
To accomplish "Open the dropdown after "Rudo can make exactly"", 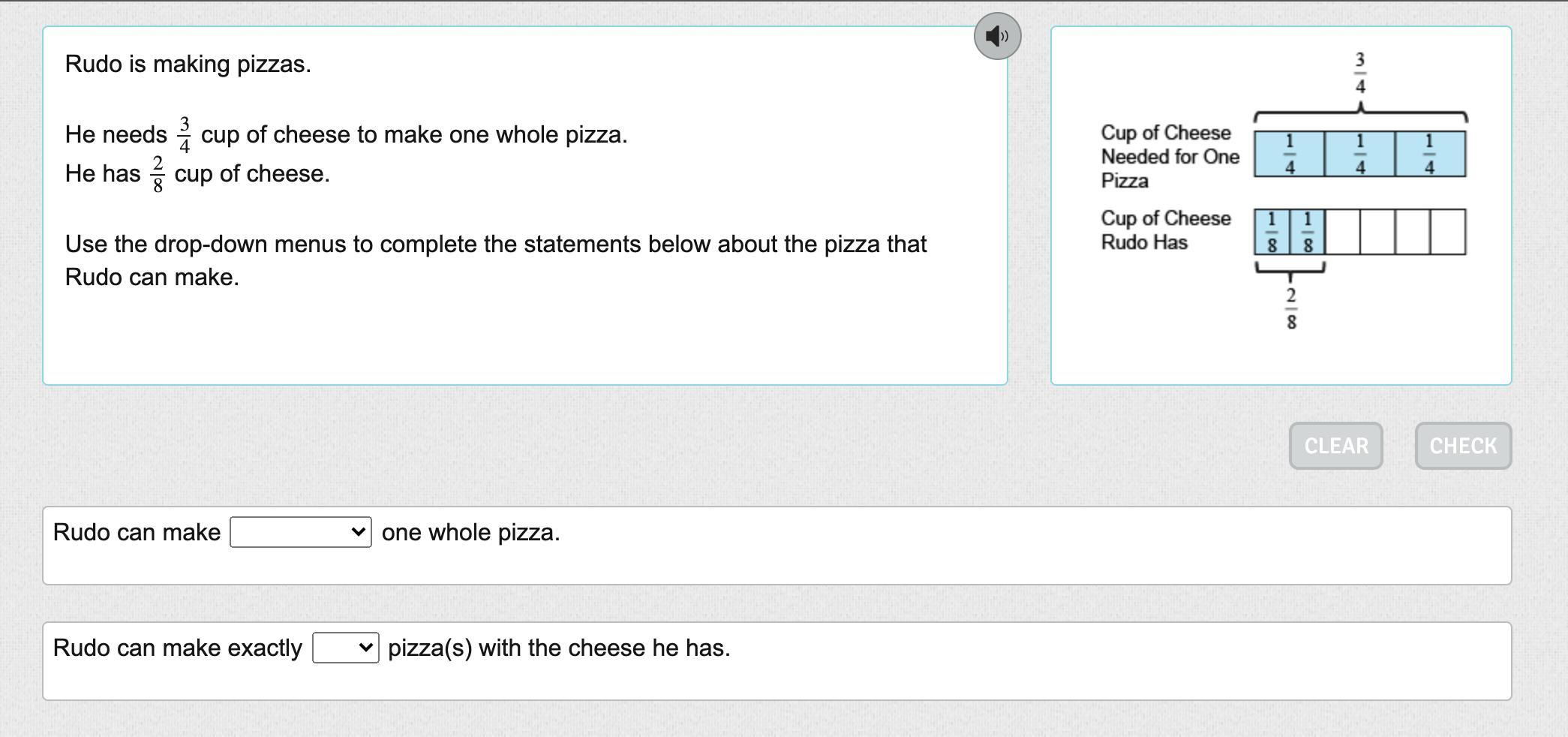I will [345, 648].
